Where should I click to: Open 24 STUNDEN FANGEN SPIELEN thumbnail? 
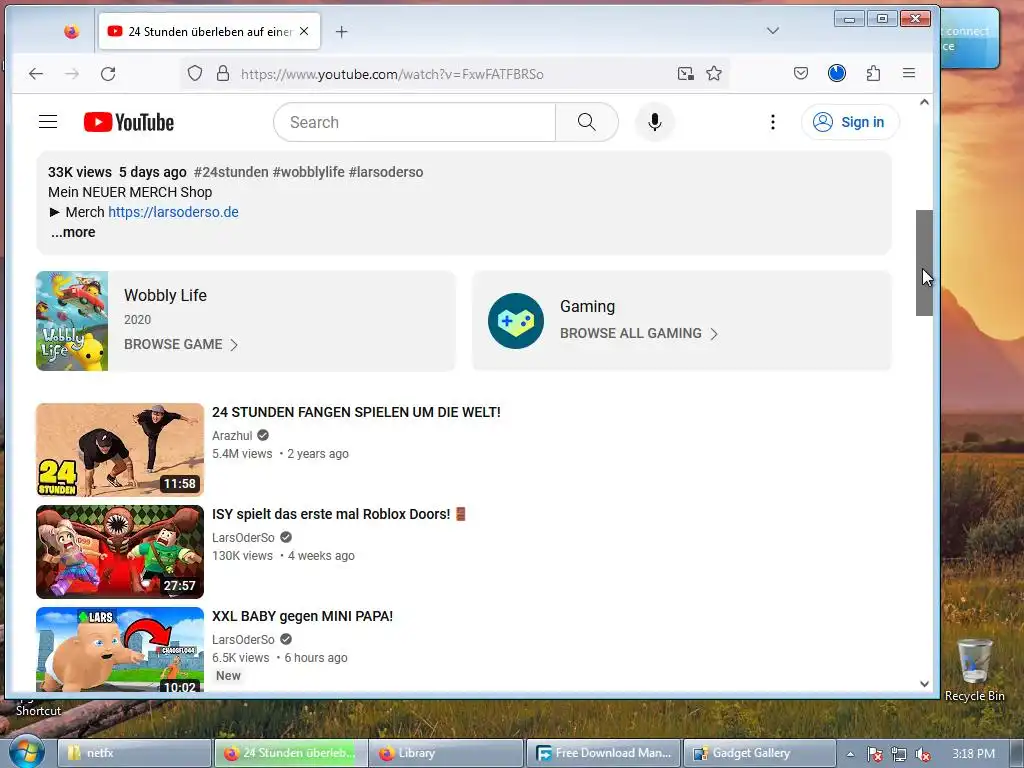pyautogui.click(x=120, y=450)
